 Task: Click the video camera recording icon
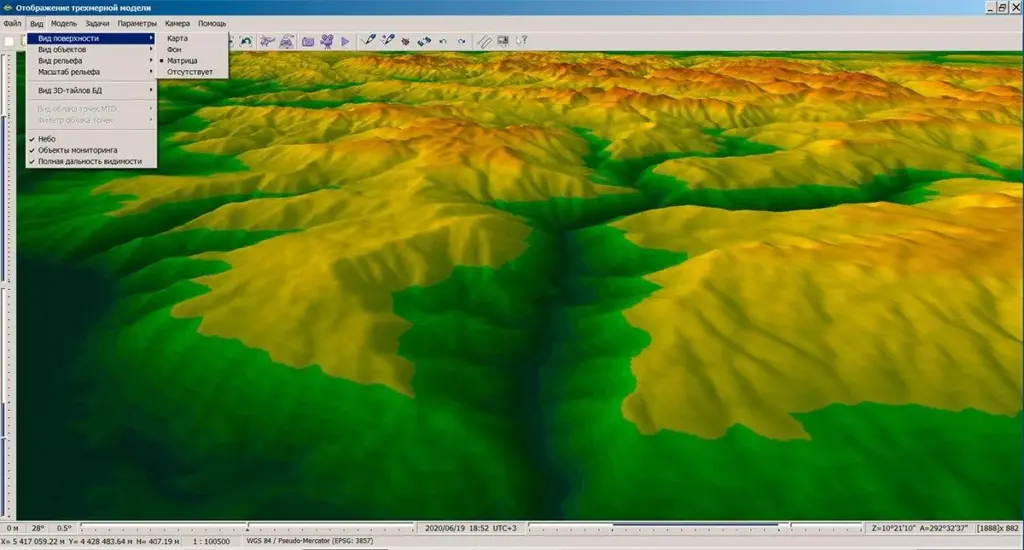(x=326, y=41)
